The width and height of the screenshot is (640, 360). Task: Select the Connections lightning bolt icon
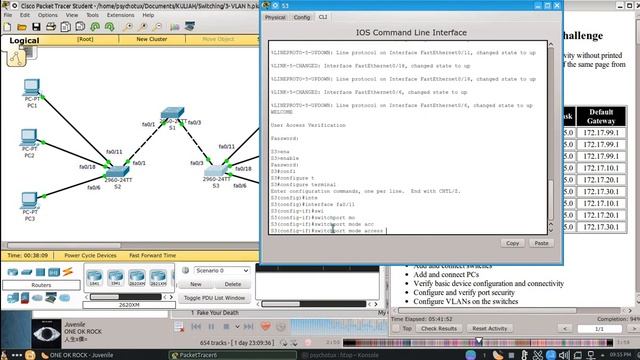68,272
